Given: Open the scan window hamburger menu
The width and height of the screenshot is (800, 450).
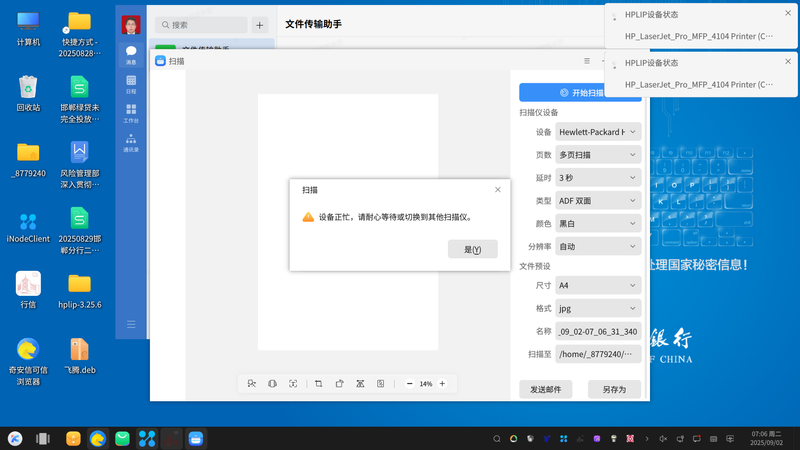Looking at the screenshot, I should point(586,61).
